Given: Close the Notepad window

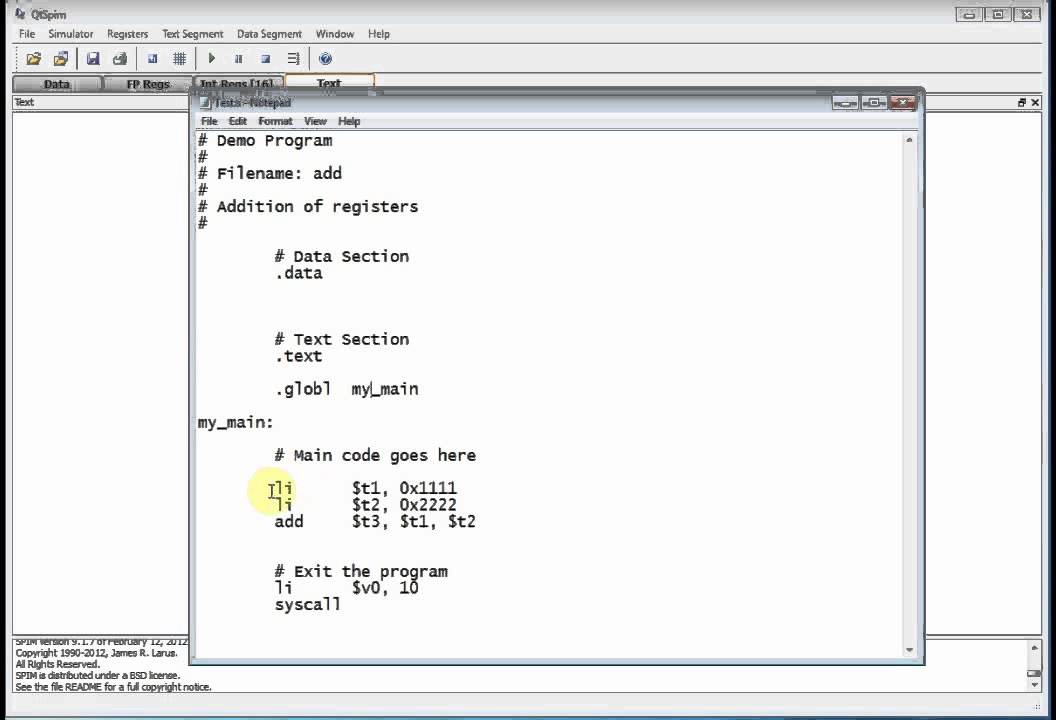Looking at the screenshot, I should click(x=902, y=102).
